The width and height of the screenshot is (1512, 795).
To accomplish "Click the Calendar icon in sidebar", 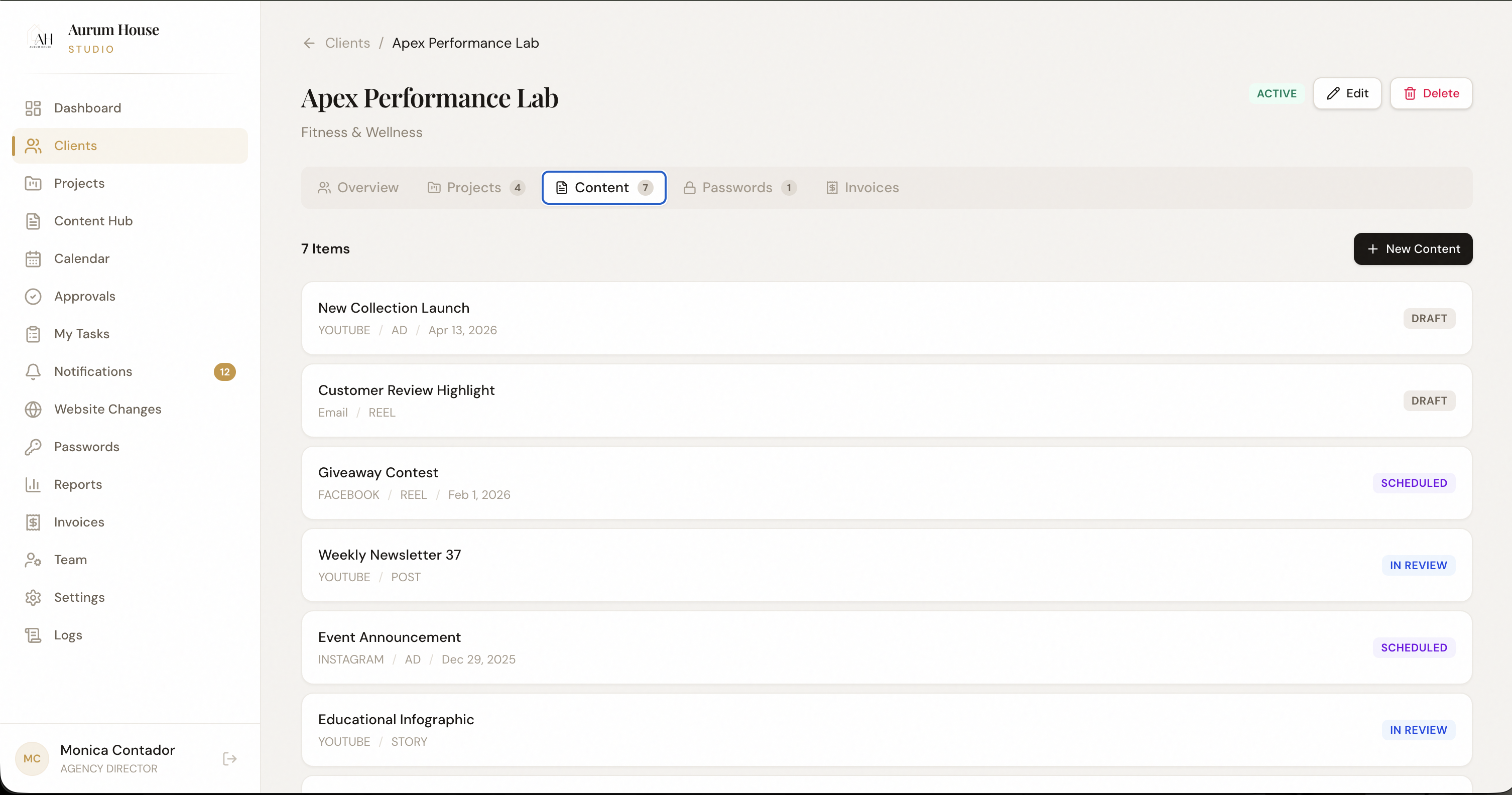I will [34, 259].
